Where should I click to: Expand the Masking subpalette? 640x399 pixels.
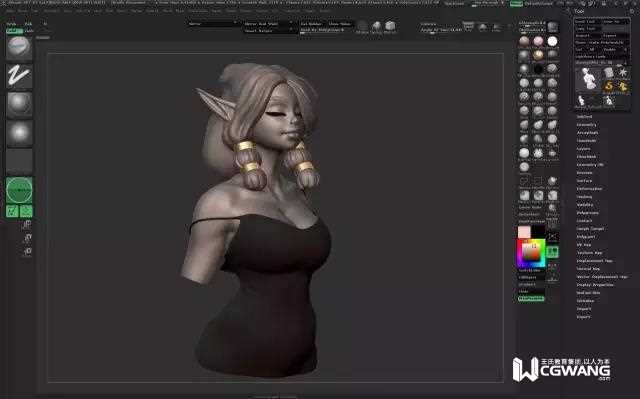[x=584, y=197]
